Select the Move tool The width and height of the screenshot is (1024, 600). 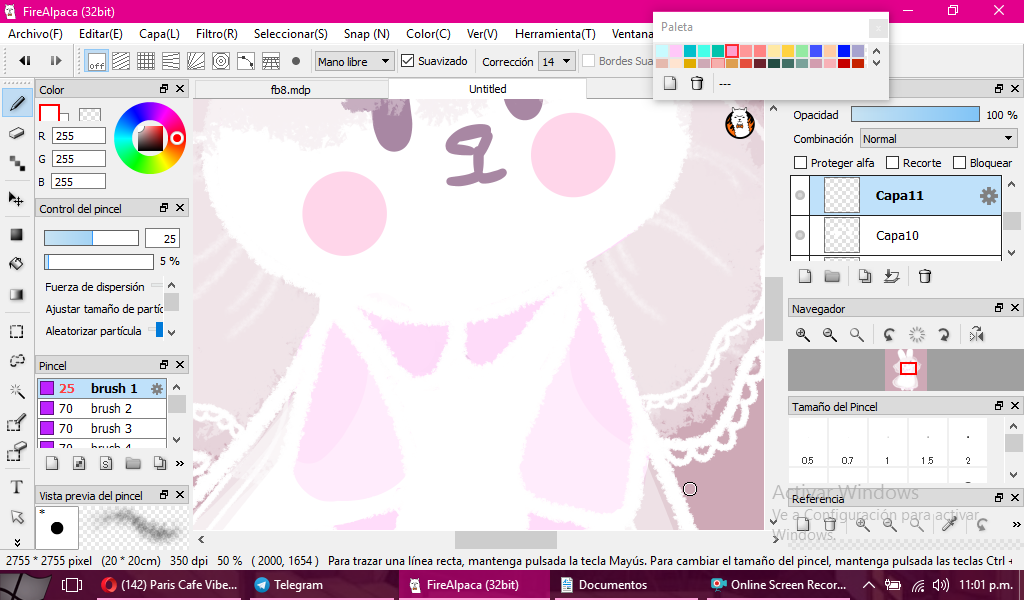pyautogui.click(x=17, y=199)
